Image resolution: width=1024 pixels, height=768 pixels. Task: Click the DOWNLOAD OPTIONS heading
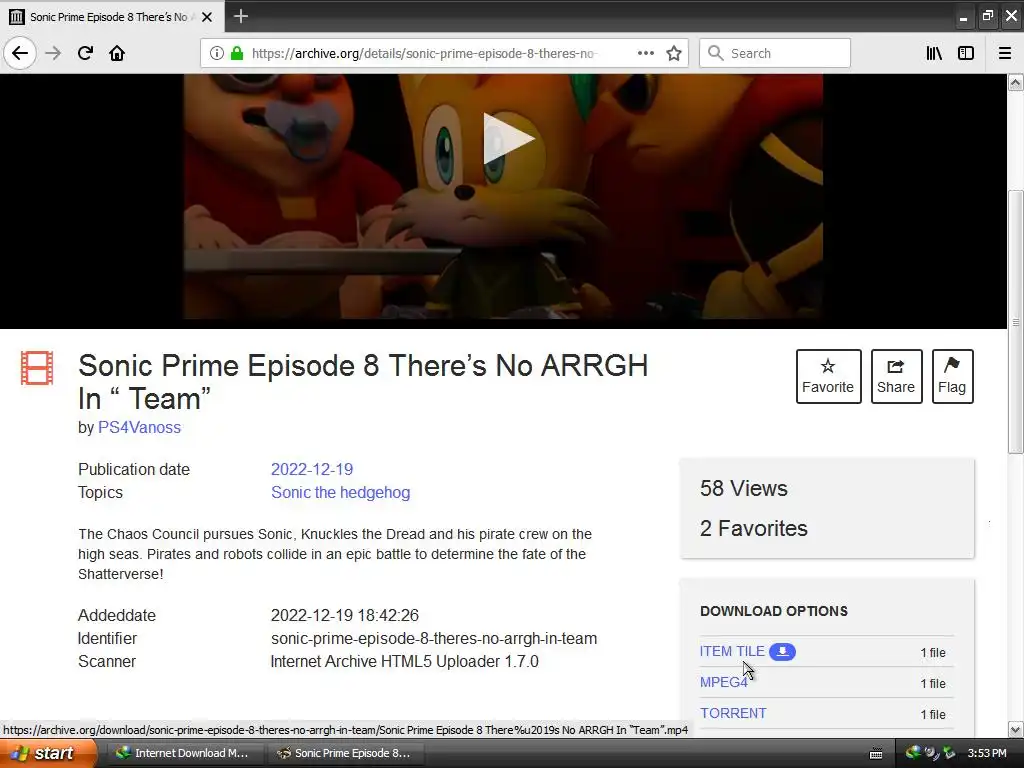click(x=774, y=611)
